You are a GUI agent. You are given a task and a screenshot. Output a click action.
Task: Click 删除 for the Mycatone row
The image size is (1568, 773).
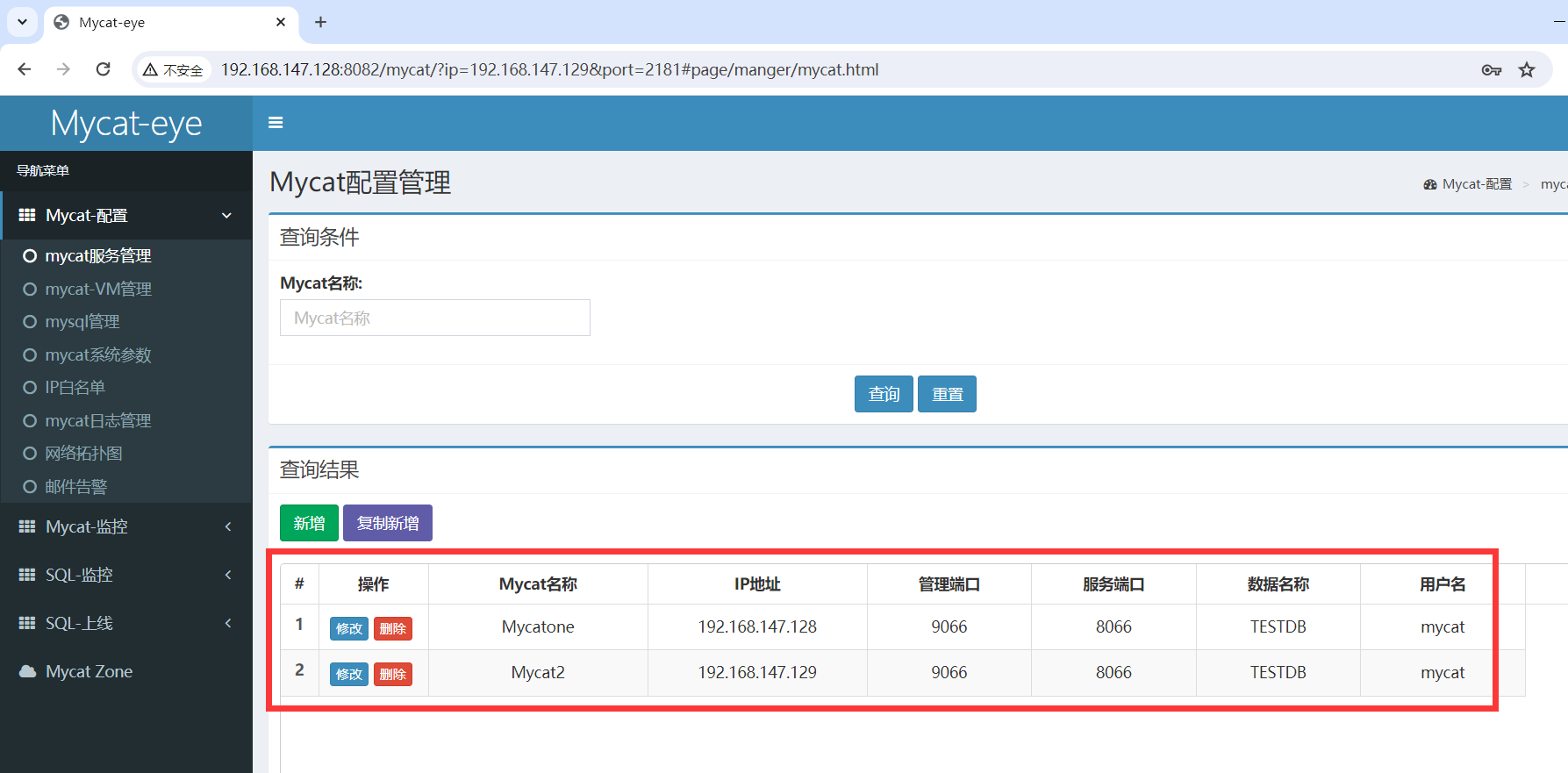coord(393,628)
